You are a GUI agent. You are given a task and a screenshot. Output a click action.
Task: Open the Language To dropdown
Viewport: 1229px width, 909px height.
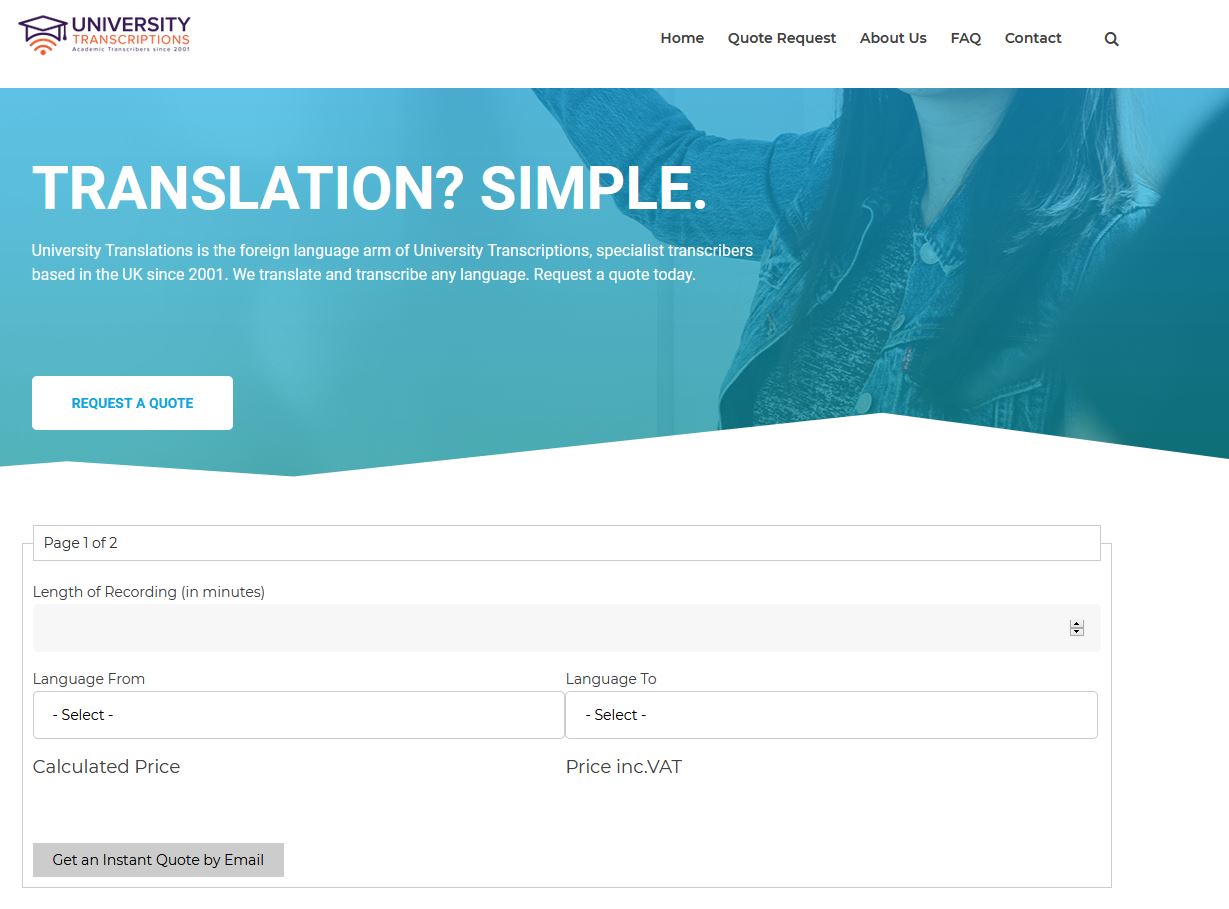tap(831, 714)
